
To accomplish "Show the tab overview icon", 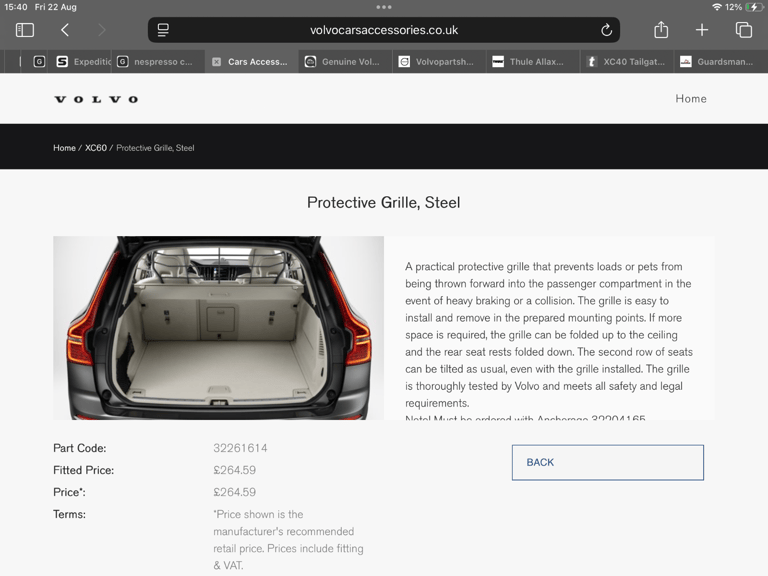I will point(744,30).
